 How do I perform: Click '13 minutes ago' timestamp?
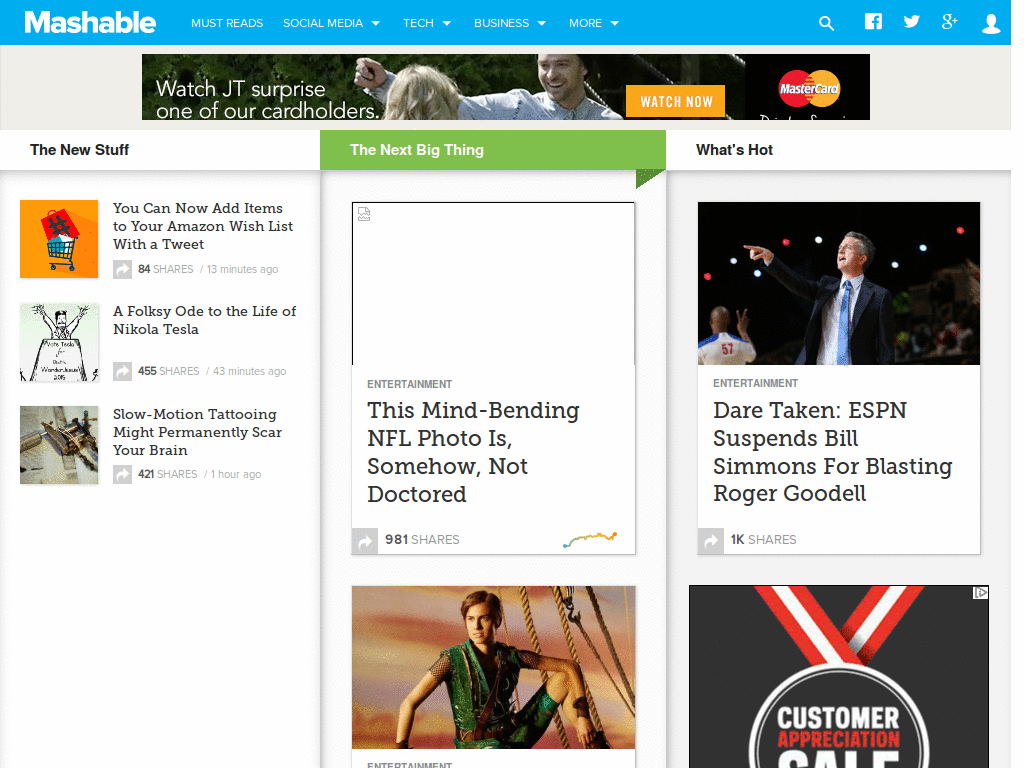(242, 269)
